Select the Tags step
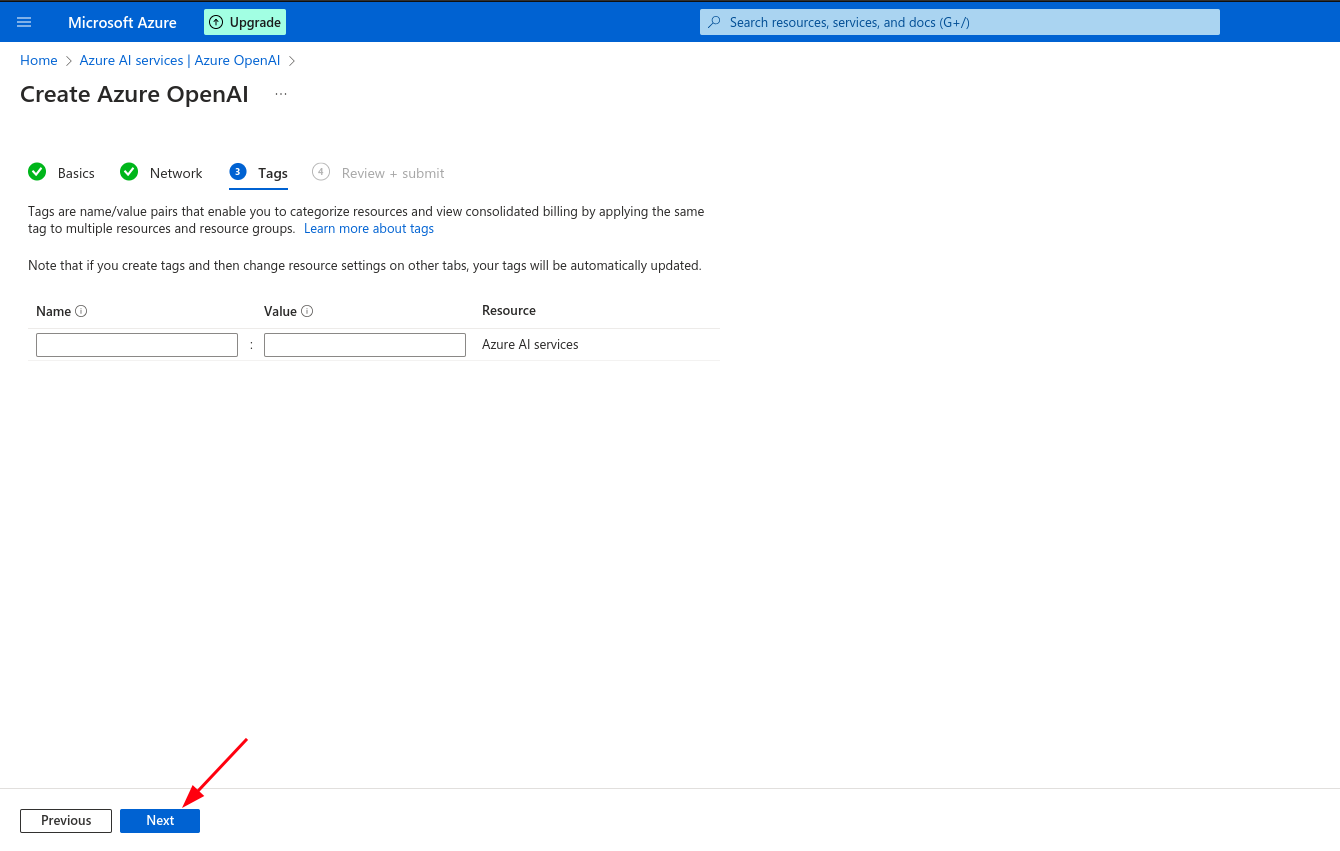Image resolution: width=1340 pixels, height=851 pixels. coord(273,173)
